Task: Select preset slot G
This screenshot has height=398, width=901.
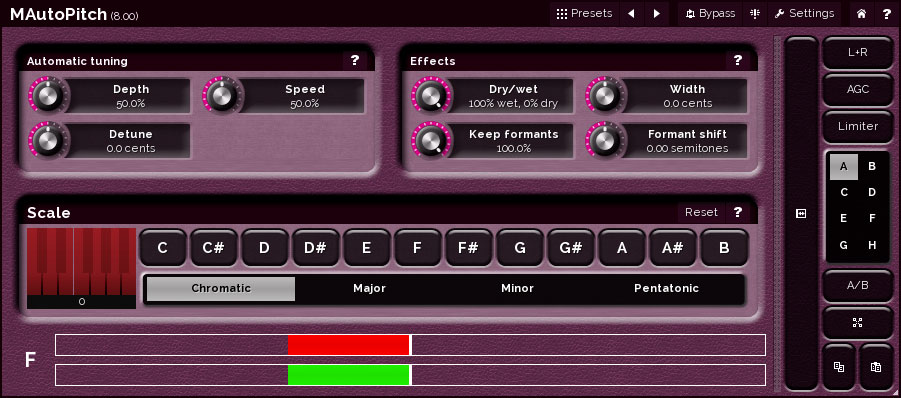Action: point(844,245)
